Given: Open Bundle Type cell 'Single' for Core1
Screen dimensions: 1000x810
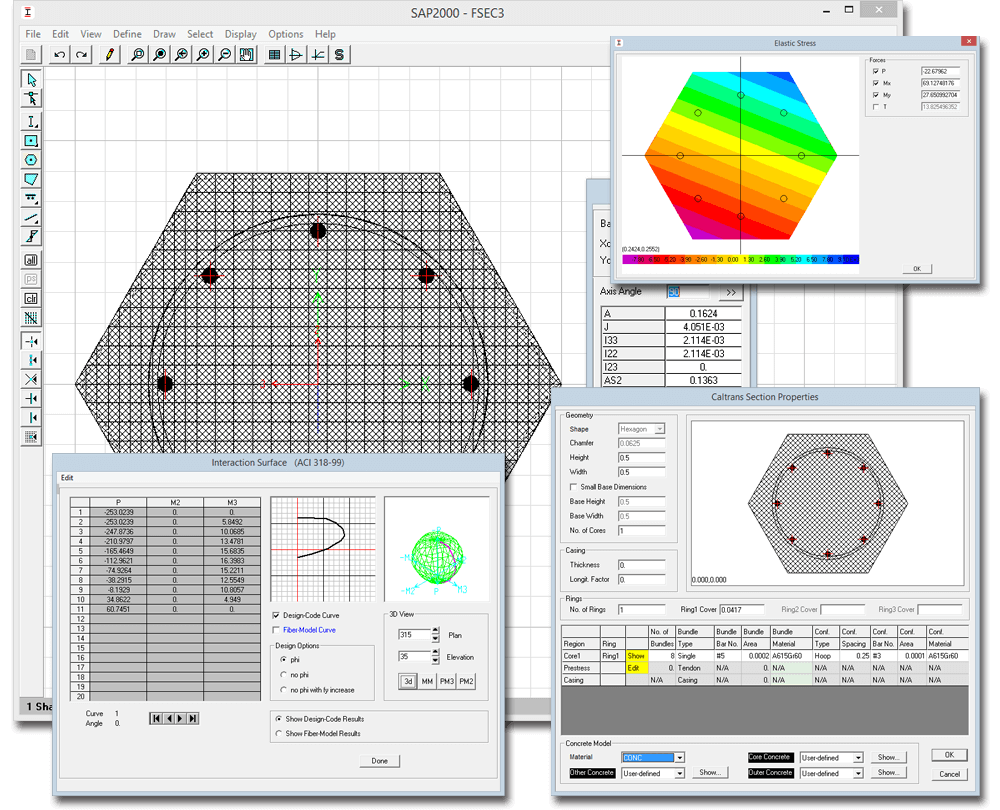Looking at the screenshot, I should [695, 656].
